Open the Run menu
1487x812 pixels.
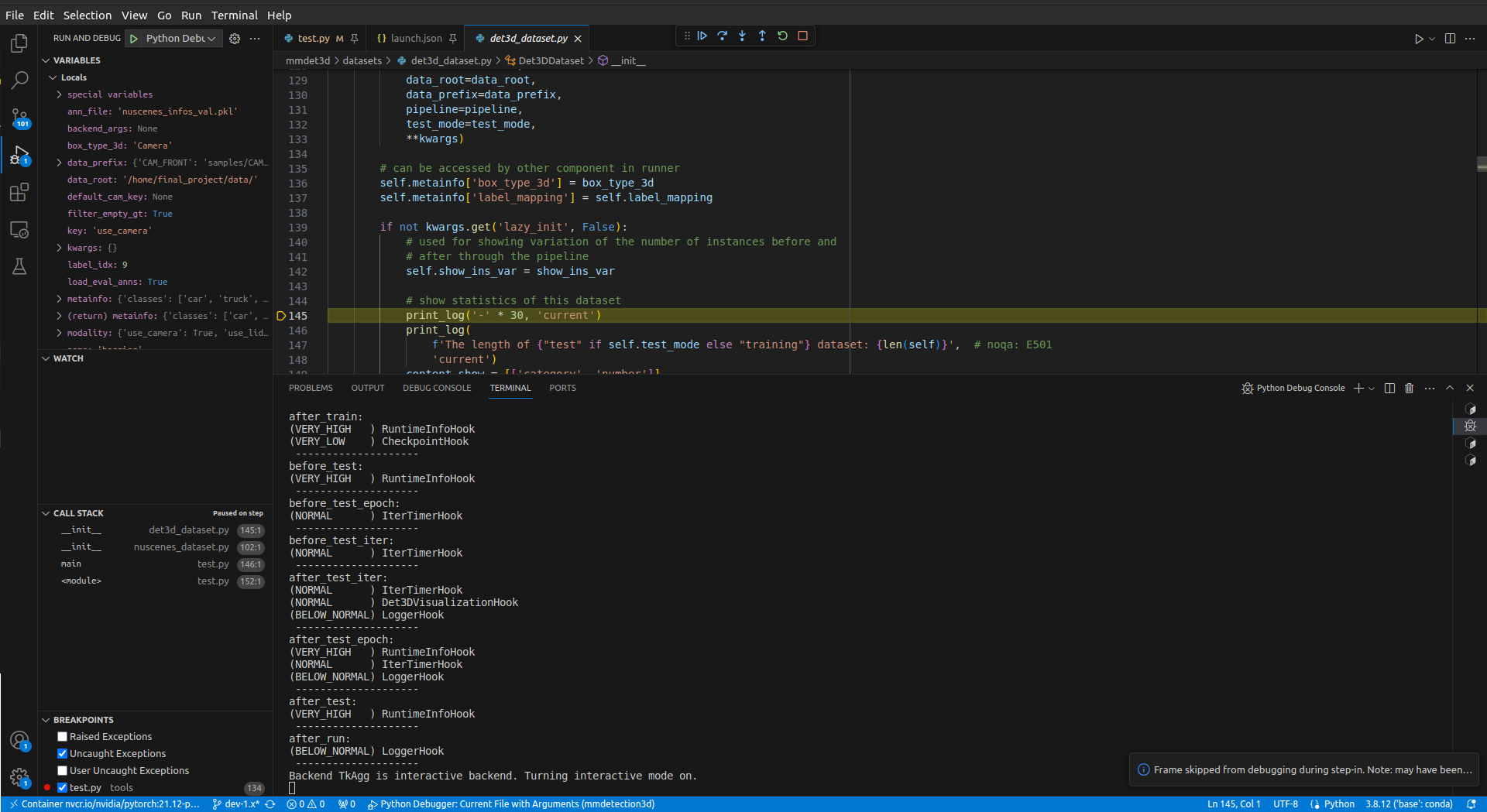(191, 15)
